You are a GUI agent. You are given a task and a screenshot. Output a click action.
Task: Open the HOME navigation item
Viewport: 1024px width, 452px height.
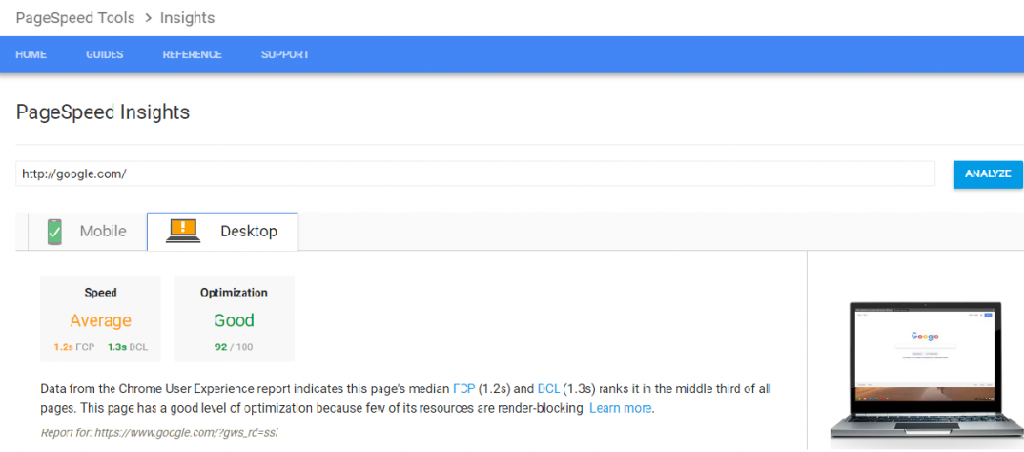(x=31, y=54)
